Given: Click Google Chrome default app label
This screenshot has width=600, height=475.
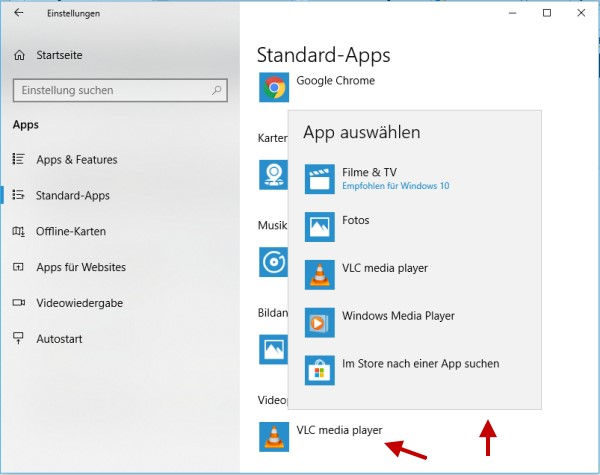Looking at the screenshot, I should point(336,81).
